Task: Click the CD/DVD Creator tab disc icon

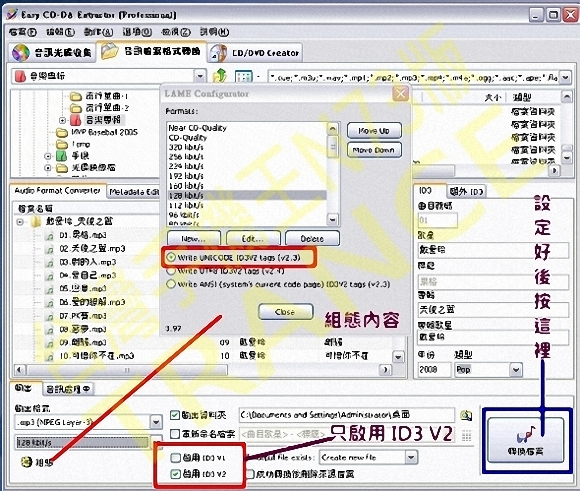Action: (x=218, y=53)
